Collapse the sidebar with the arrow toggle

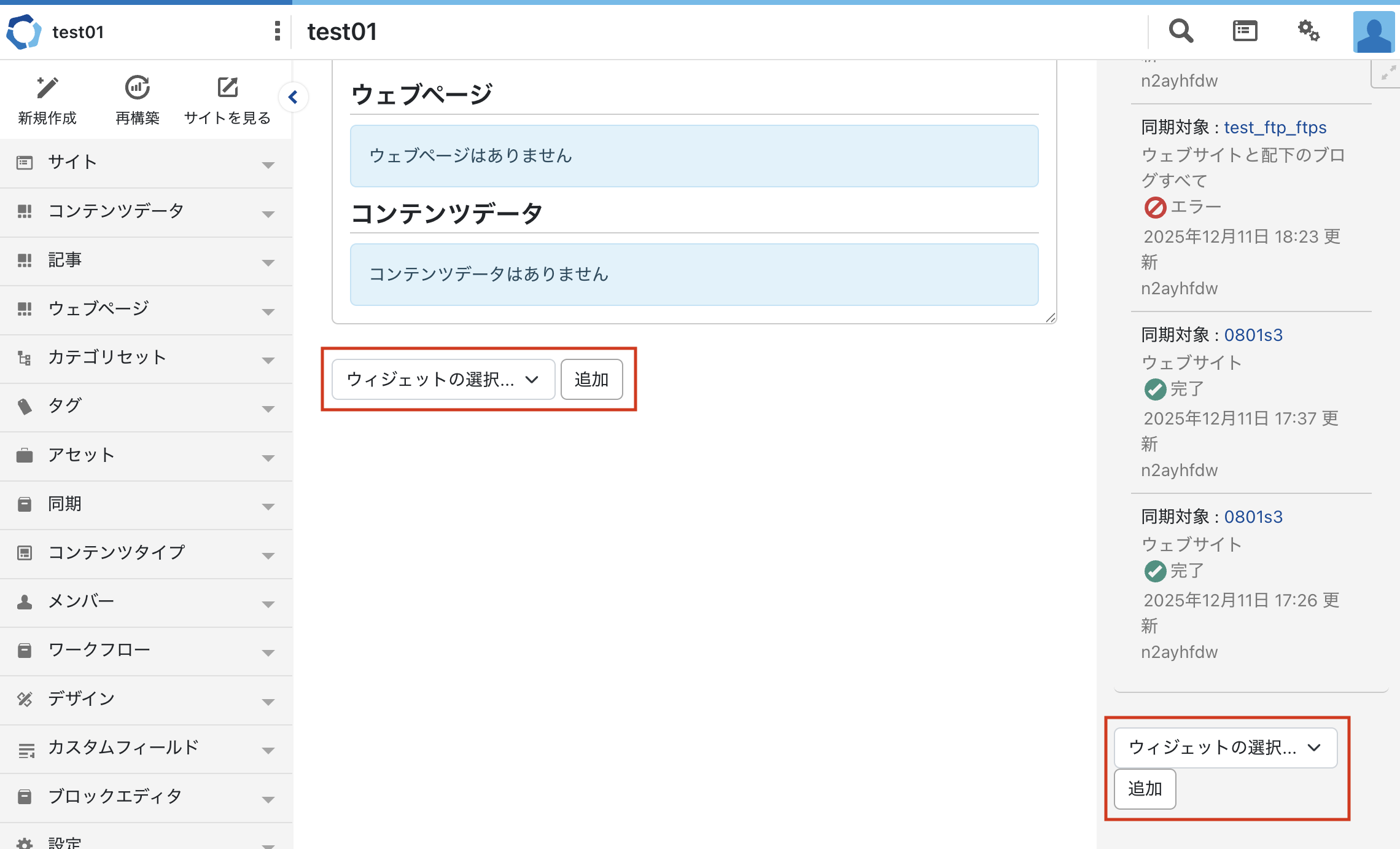point(293,97)
